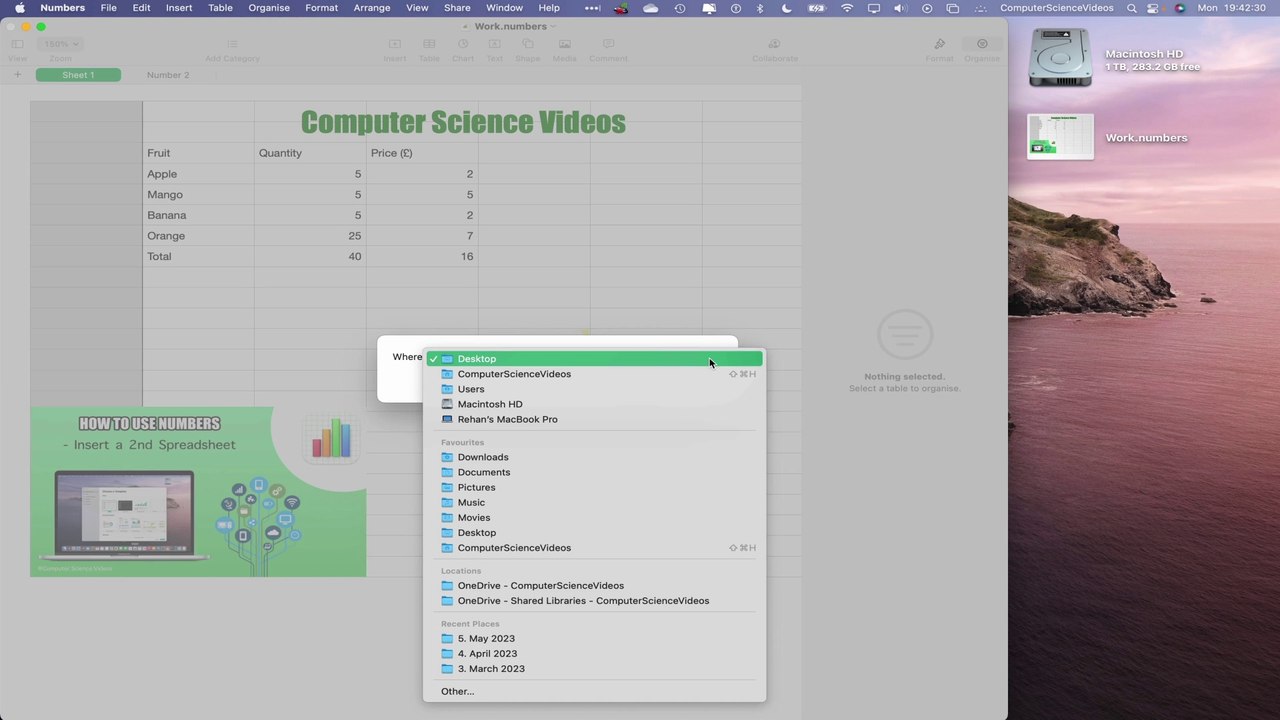Click the Comment toolbar icon
This screenshot has height=720, width=1280.
pos(608,44)
